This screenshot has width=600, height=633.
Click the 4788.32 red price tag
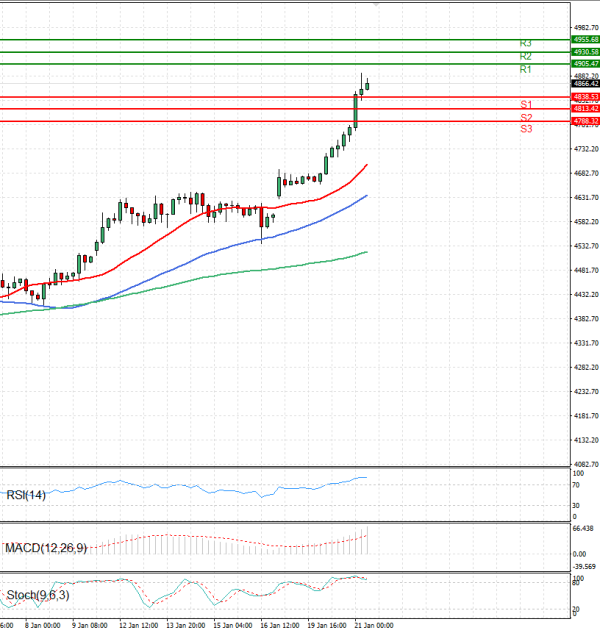click(x=585, y=121)
